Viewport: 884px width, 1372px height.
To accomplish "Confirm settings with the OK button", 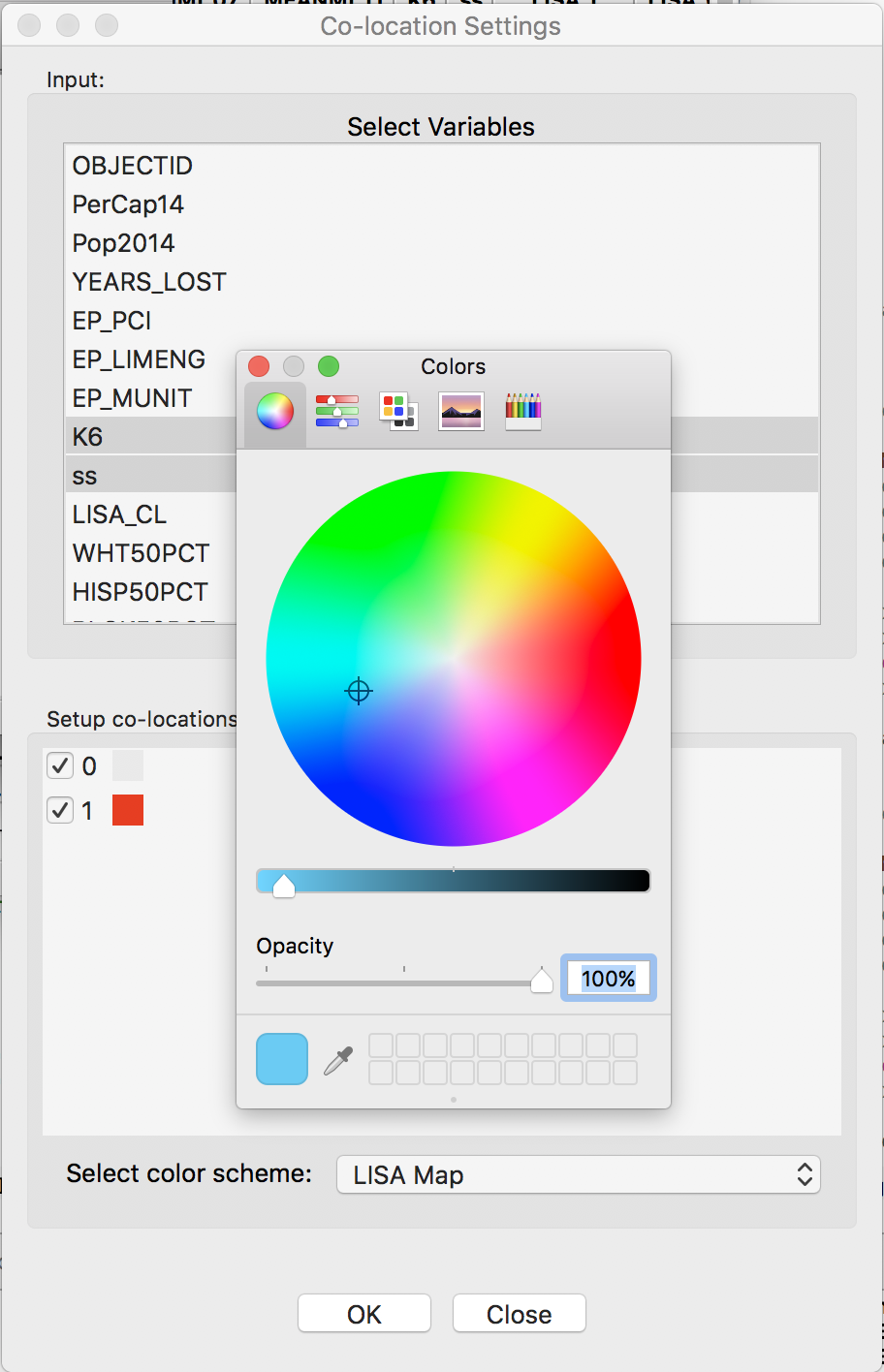I will point(364,1314).
